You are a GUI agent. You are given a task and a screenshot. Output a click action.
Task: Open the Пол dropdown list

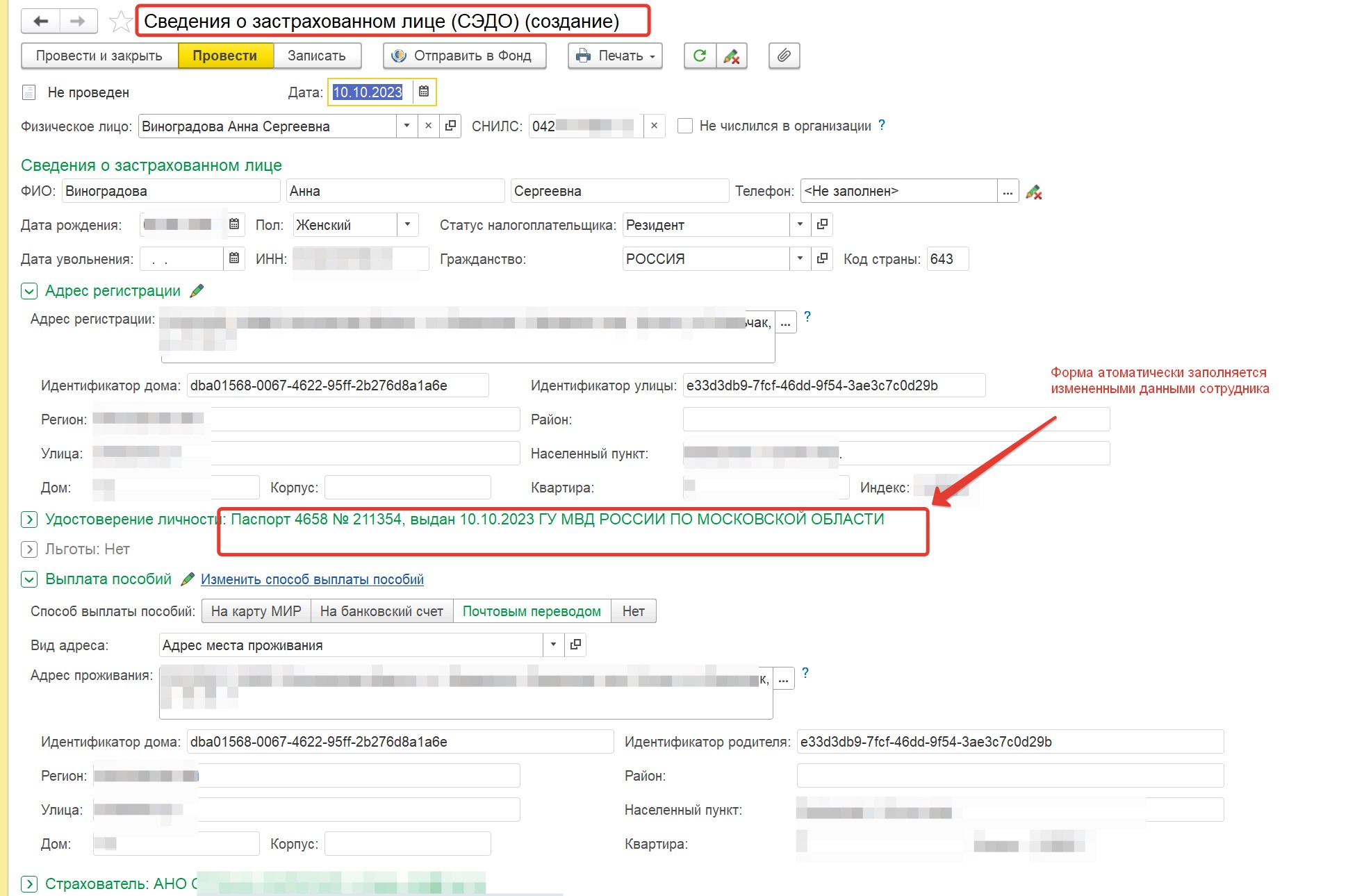[x=407, y=224]
